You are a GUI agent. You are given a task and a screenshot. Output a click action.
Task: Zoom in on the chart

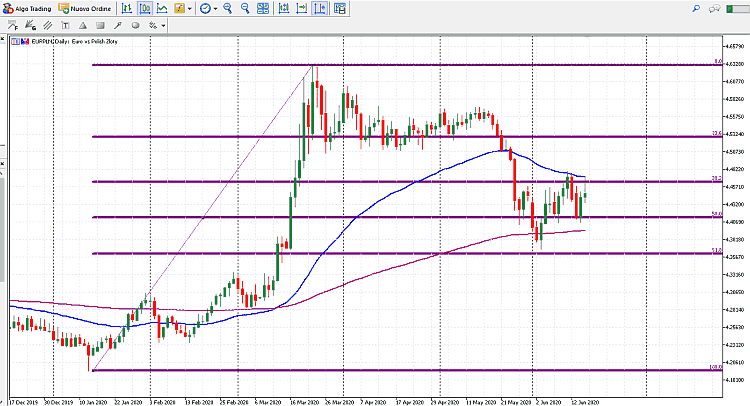pyautogui.click(x=228, y=8)
